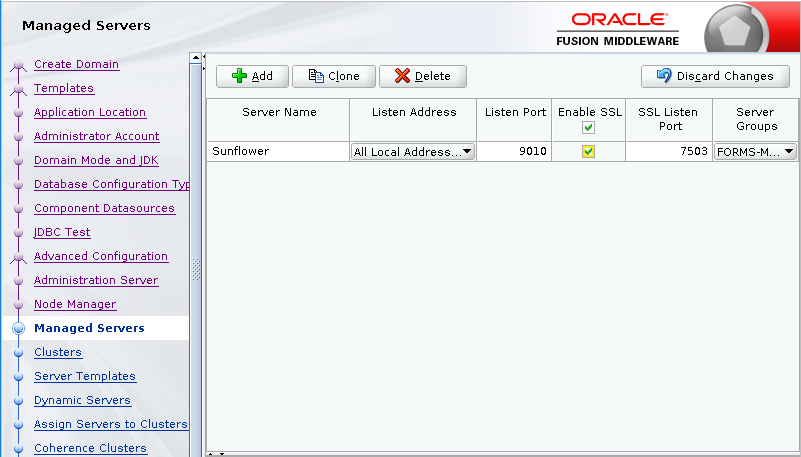Expand the Server Groups dropdown FORMS-M...
Image resolution: width=801 pixels, height=457 pixels.
(789, 152)
